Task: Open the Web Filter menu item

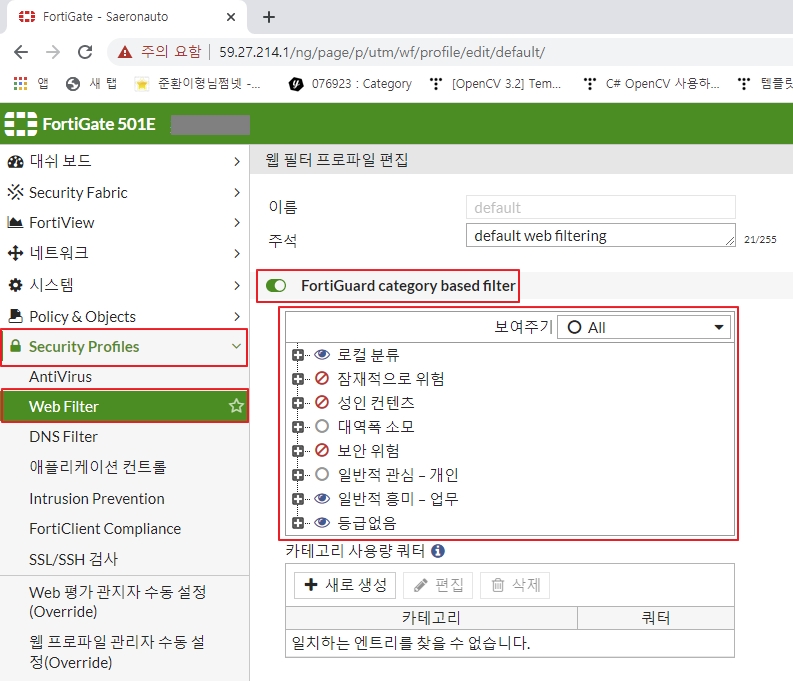Action: pyautogui.click(x=124, y=406)
